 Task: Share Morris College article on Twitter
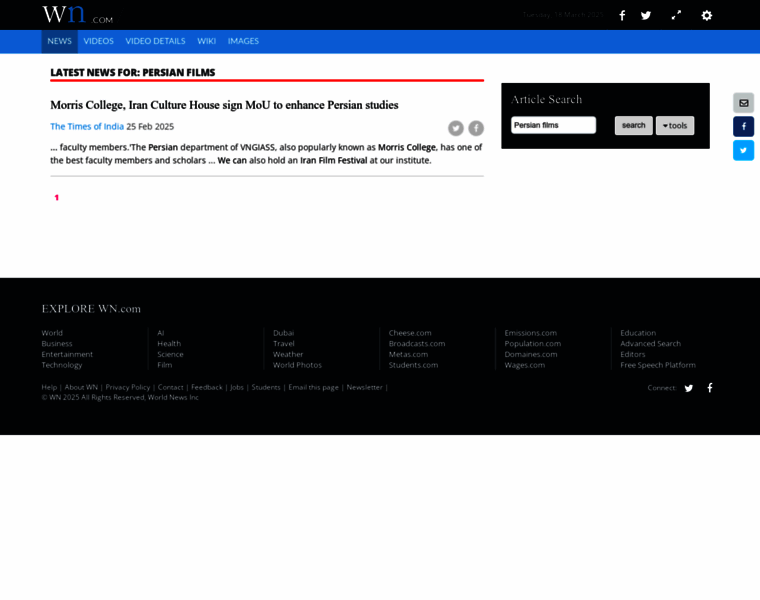[x=456, y=128]
